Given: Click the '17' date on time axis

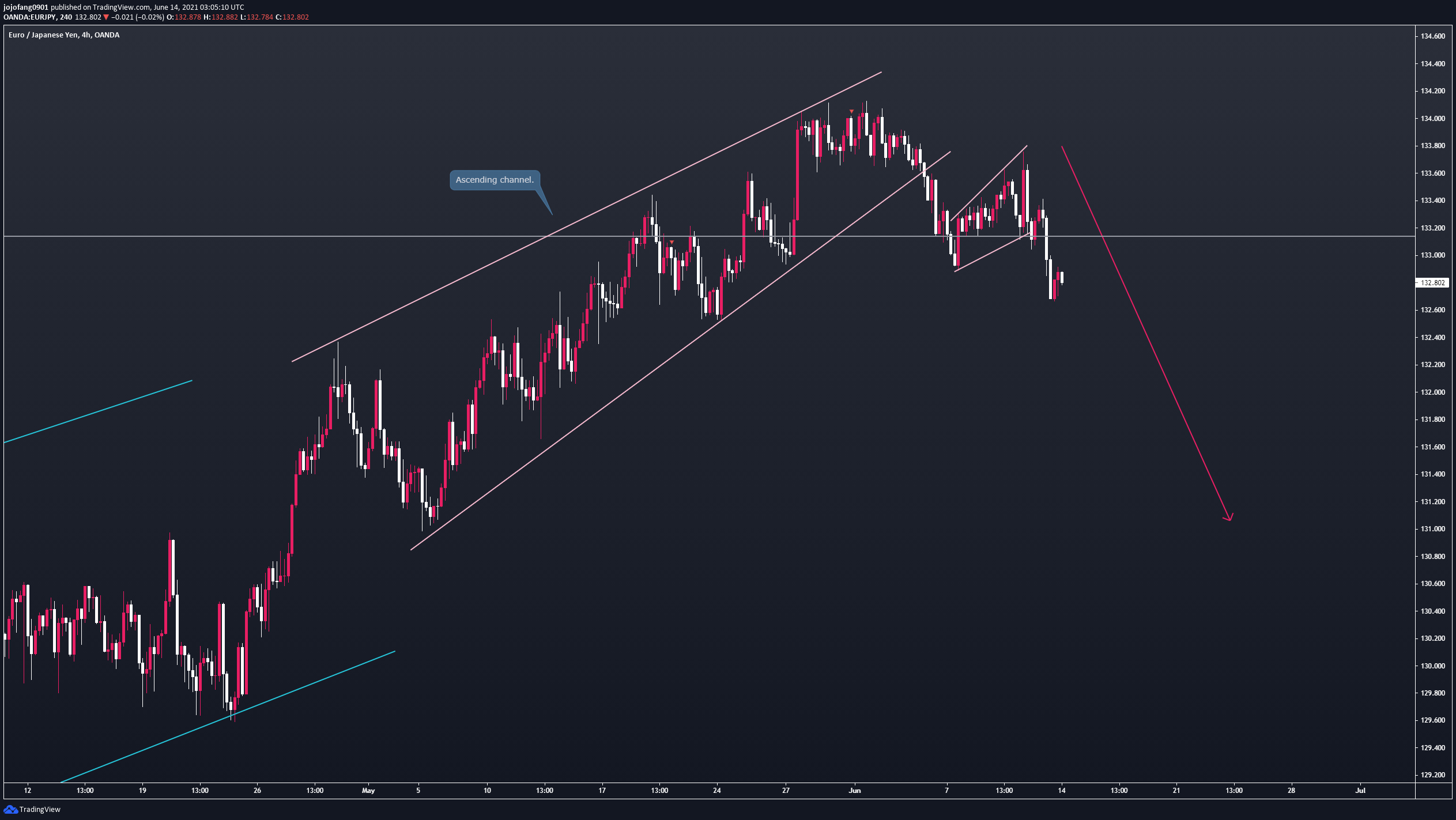Looking at the screenshot, I should [x=602, y=791].
